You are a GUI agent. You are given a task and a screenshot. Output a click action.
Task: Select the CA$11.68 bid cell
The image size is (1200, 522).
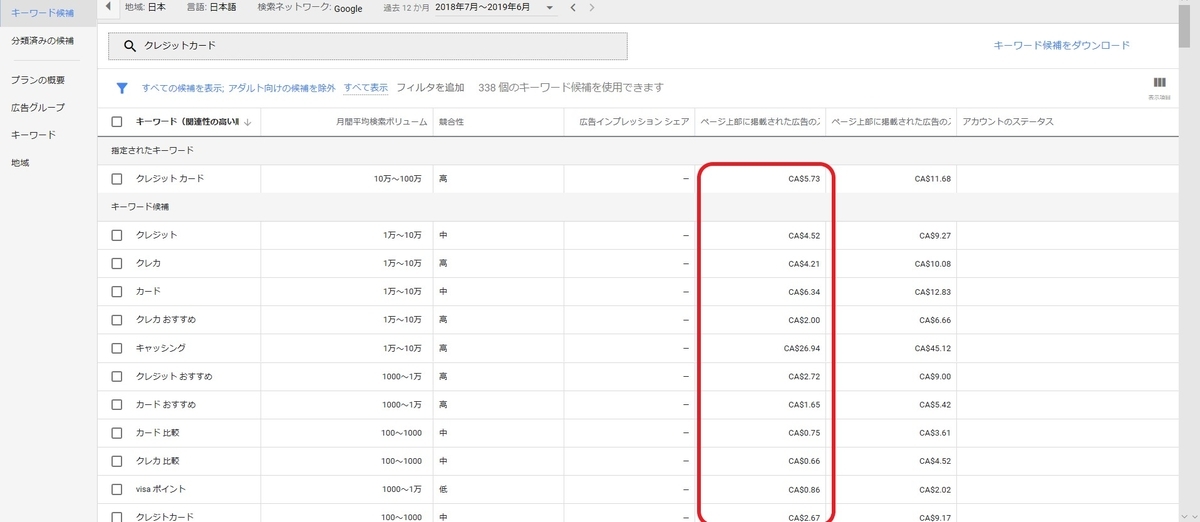933,178
